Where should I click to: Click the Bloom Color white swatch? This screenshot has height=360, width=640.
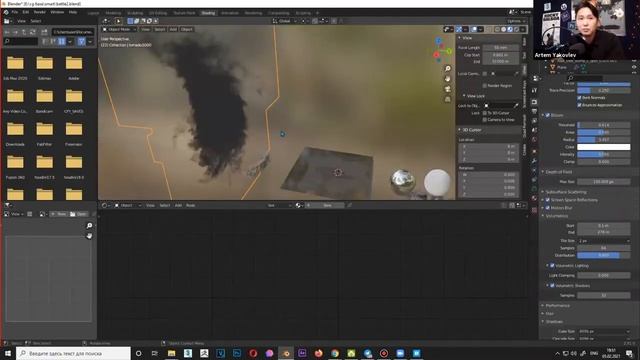coord(604,147)
